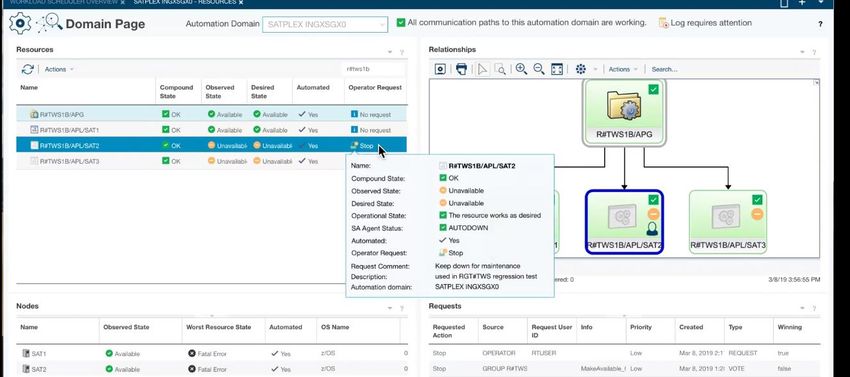Viewport: 850px width, 377px height.
Task: Sort by Operator Request column
Action: [x=375, y=87]
